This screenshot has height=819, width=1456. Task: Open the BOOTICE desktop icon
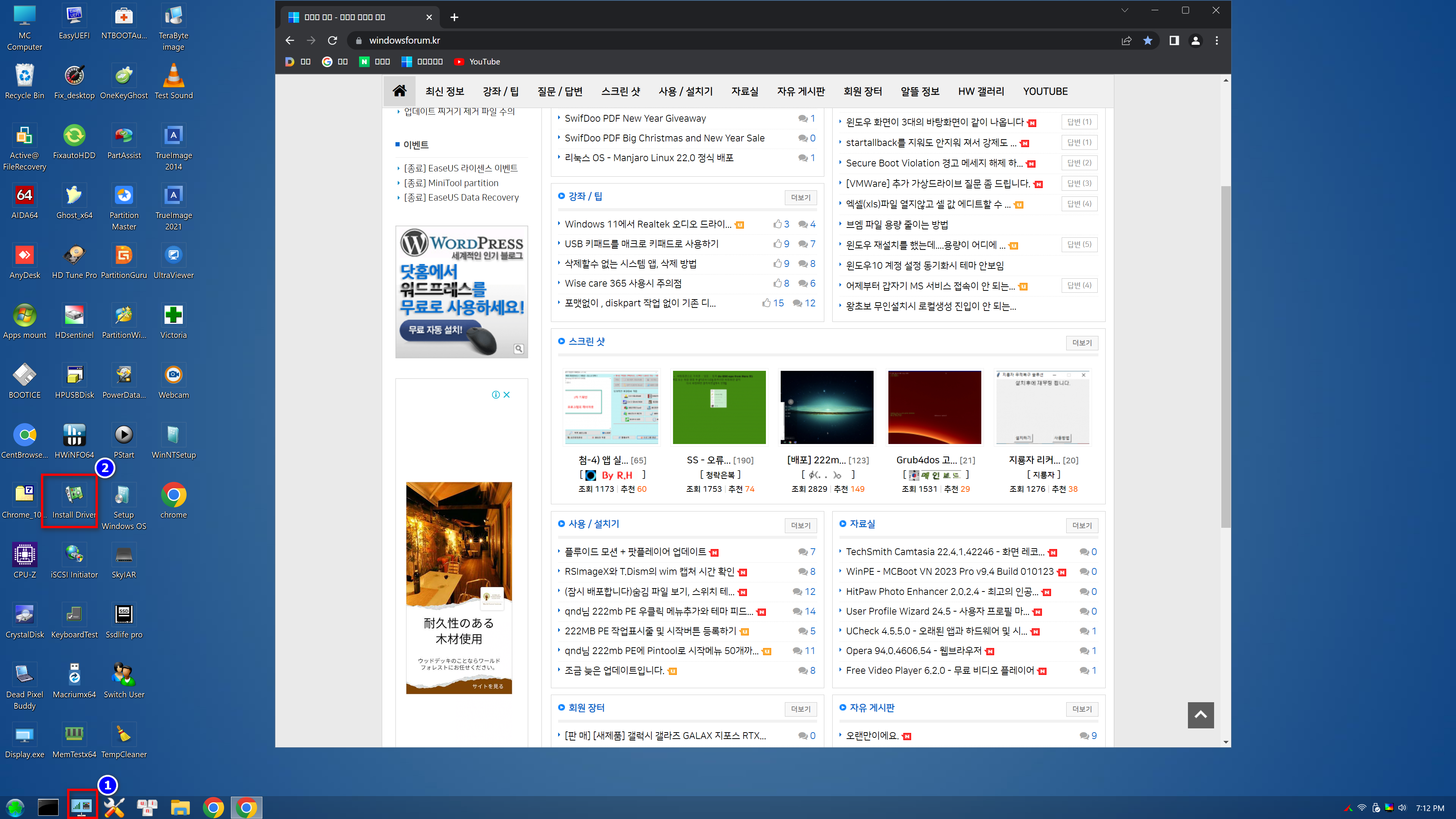[24, 382]
